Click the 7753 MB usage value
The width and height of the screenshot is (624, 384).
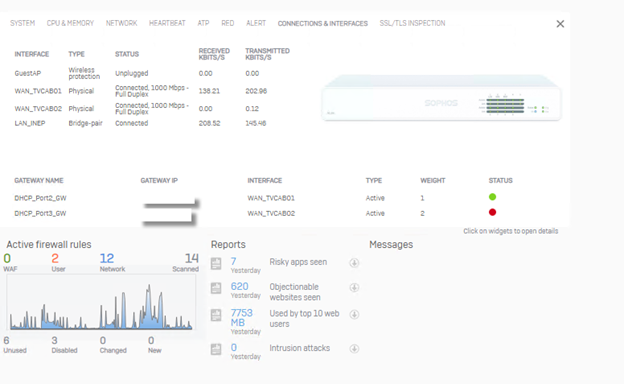[x=242, y=318]
